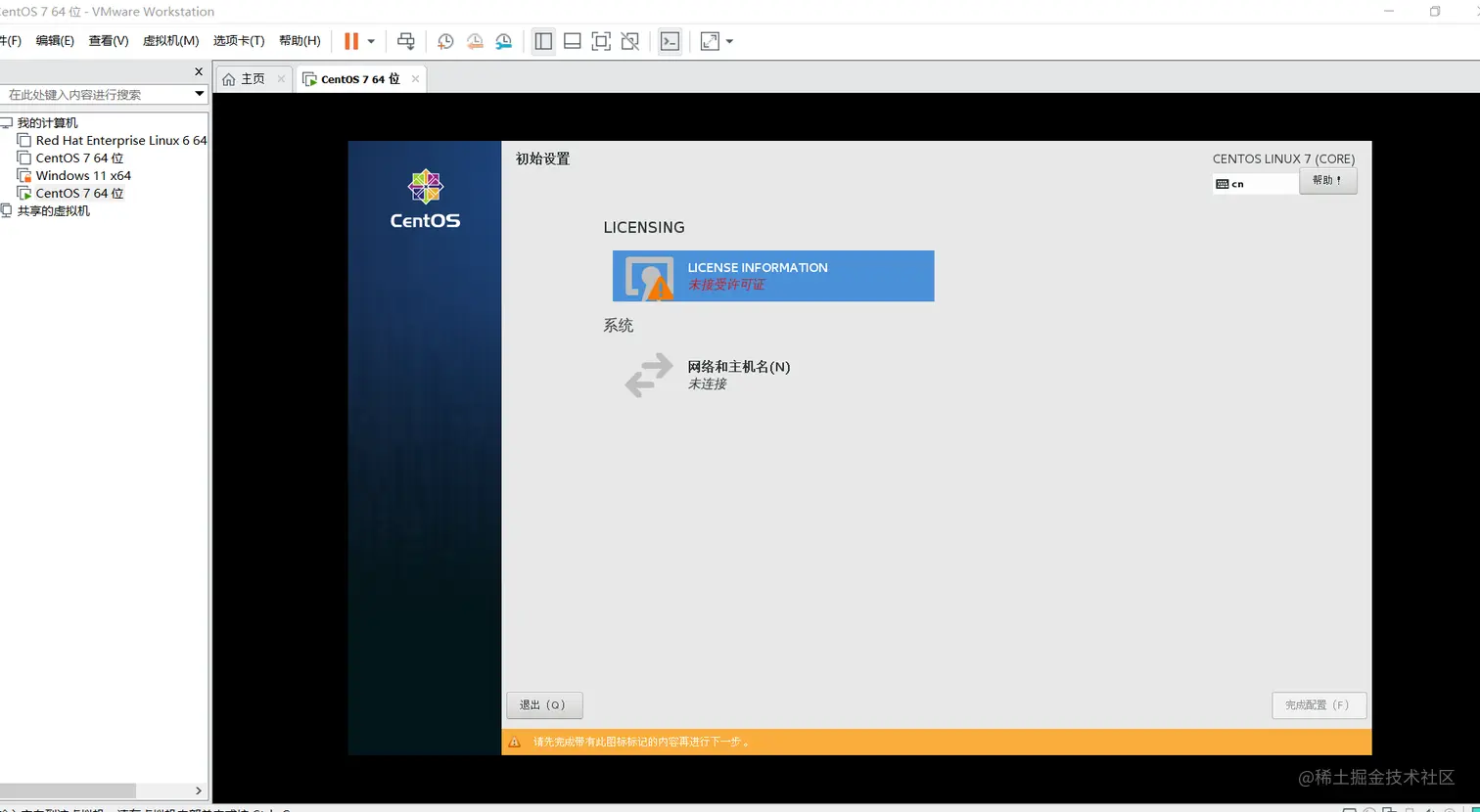Switch to the 主页 tab
1480x812 pixels.
pos(253,79)
